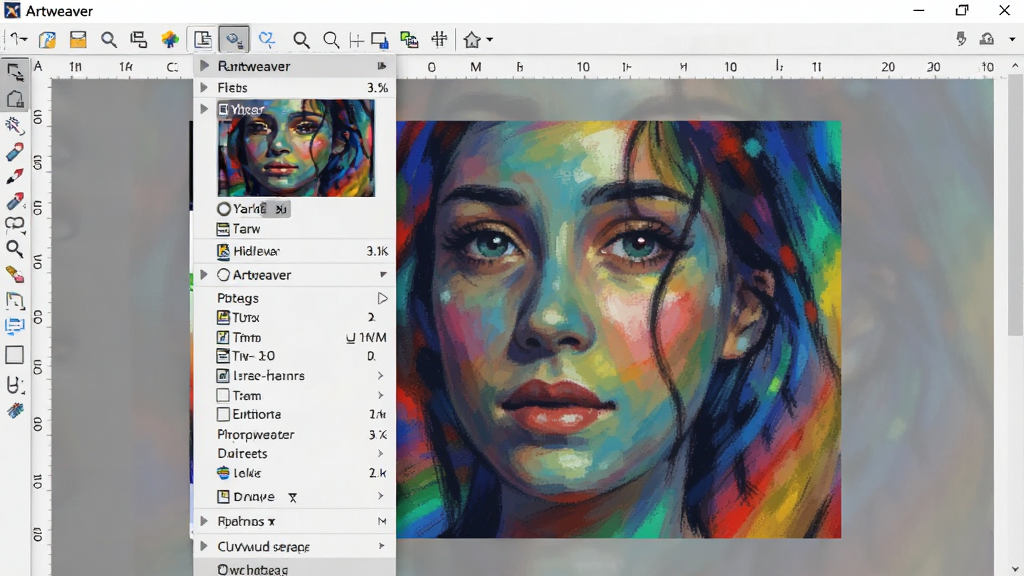This screenshot has width=1024, height=576.
Task: Pick the U-shaped tool in toolbox
Action: coord(14,385)
